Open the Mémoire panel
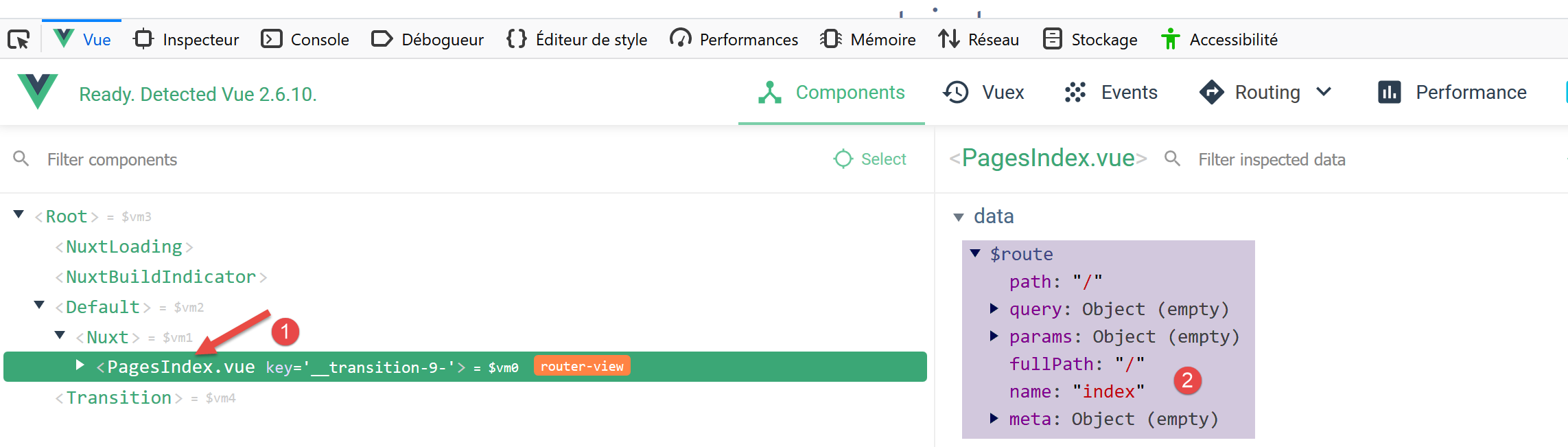Viewport: 1568px width, 447px height. (x=867, y=39)
